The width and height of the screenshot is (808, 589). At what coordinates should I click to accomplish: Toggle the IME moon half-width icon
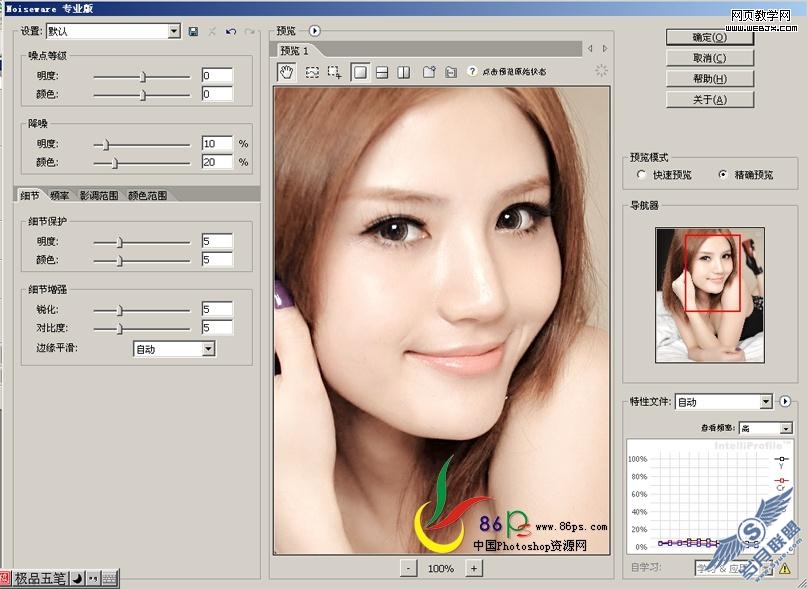click(x=77, y=579)
